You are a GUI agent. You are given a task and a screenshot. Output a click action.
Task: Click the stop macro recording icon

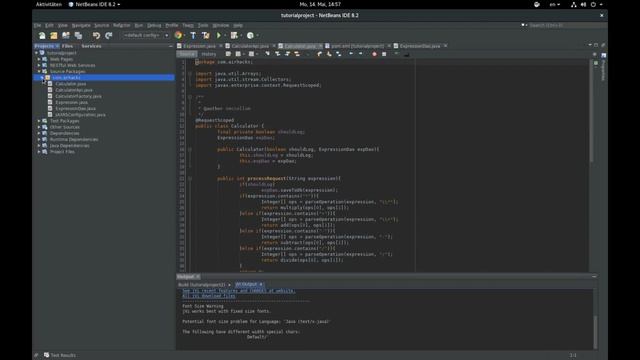click(x=384, y=54)
